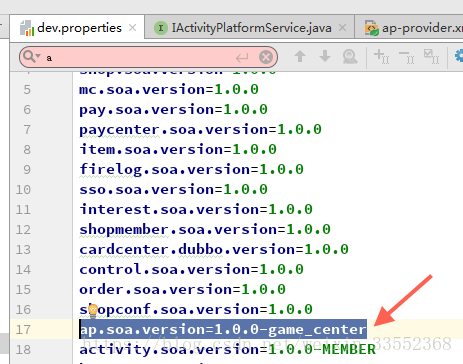Viewport: 463px width, 364px height.
Task: Click cardcenter.dubbo.version property line
Action: click(x=214, y=250)
